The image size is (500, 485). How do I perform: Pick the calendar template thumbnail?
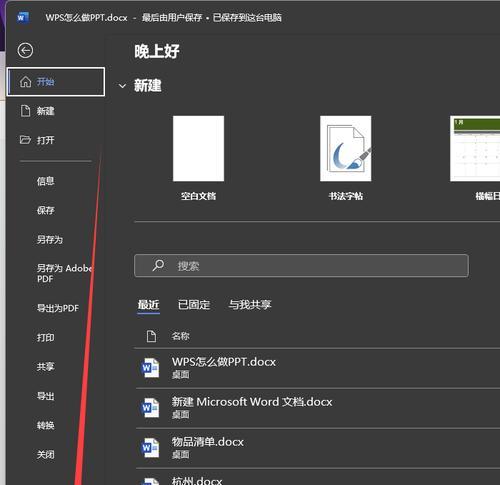point(475,149)
